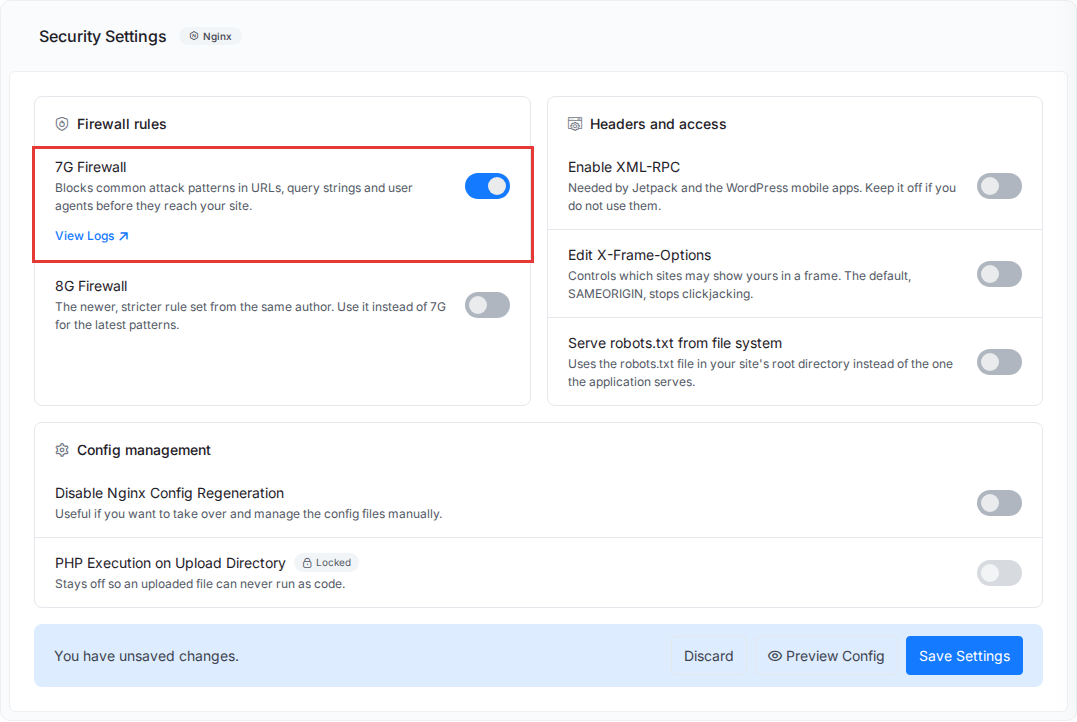The width and height of the screenshot is (1077, 722).
Task: Click the 7G Firewall label
Action: (91, 168)
